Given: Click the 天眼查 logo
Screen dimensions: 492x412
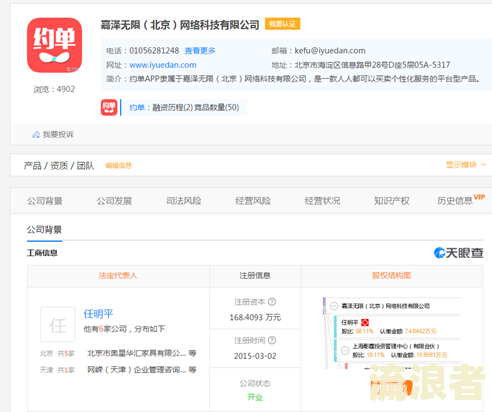Looking at the screenshot, I should tap(458, 253).
